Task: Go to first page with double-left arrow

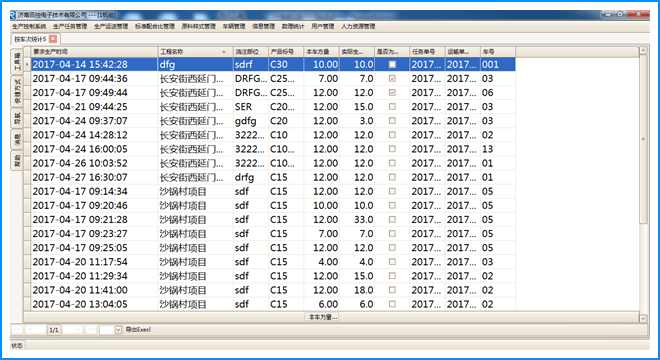Action: (x=17, y=330)
